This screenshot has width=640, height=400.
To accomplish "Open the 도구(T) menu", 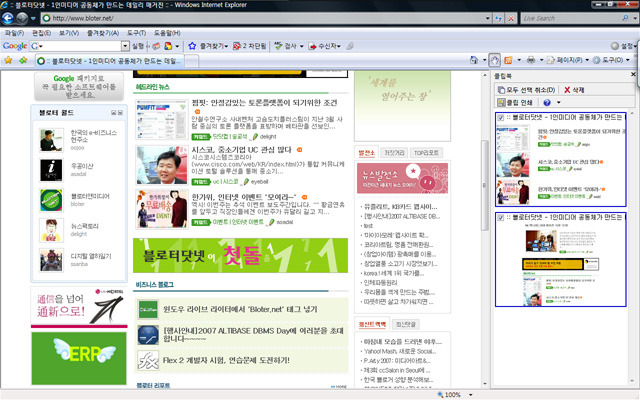I will coord(136,33).
